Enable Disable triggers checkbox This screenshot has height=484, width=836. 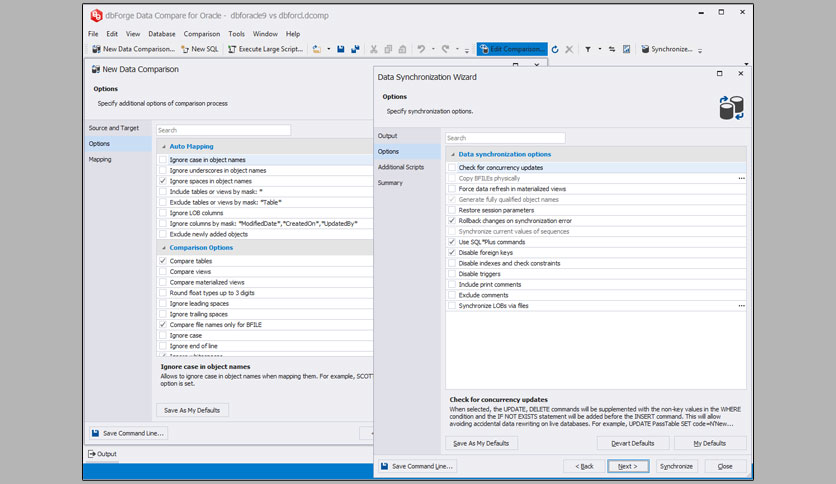[452, 274]
